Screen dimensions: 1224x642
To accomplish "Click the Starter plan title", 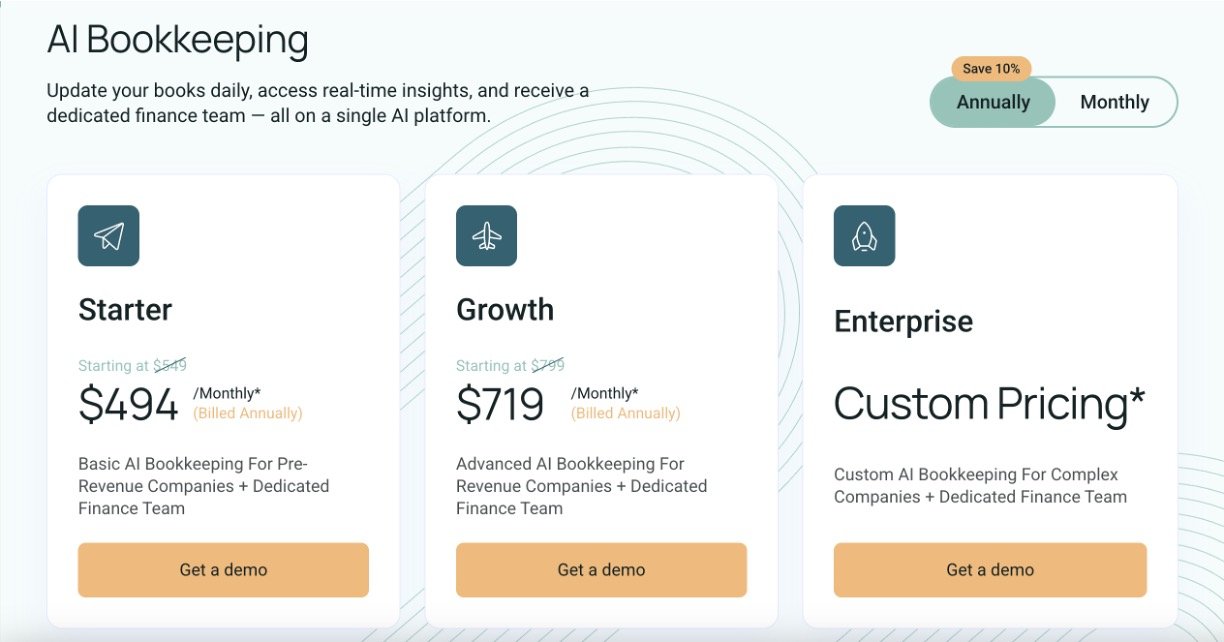I will pyautogui.click(x=125, y=310).
